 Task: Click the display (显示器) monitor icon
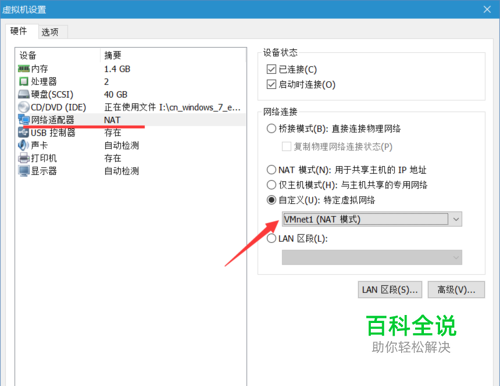point(24,171)
